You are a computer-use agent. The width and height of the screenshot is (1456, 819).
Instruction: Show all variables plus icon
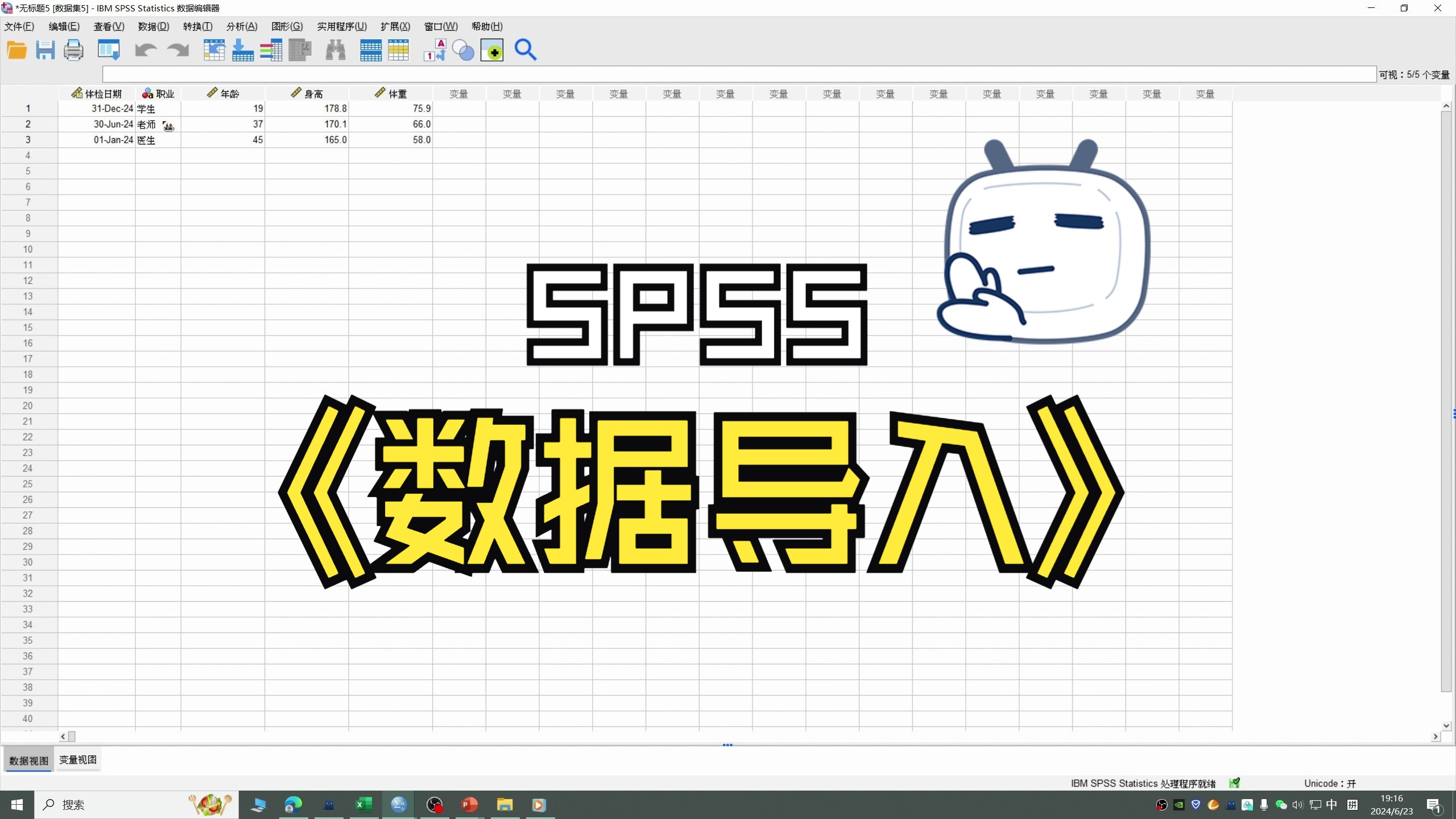coord(492,51)
